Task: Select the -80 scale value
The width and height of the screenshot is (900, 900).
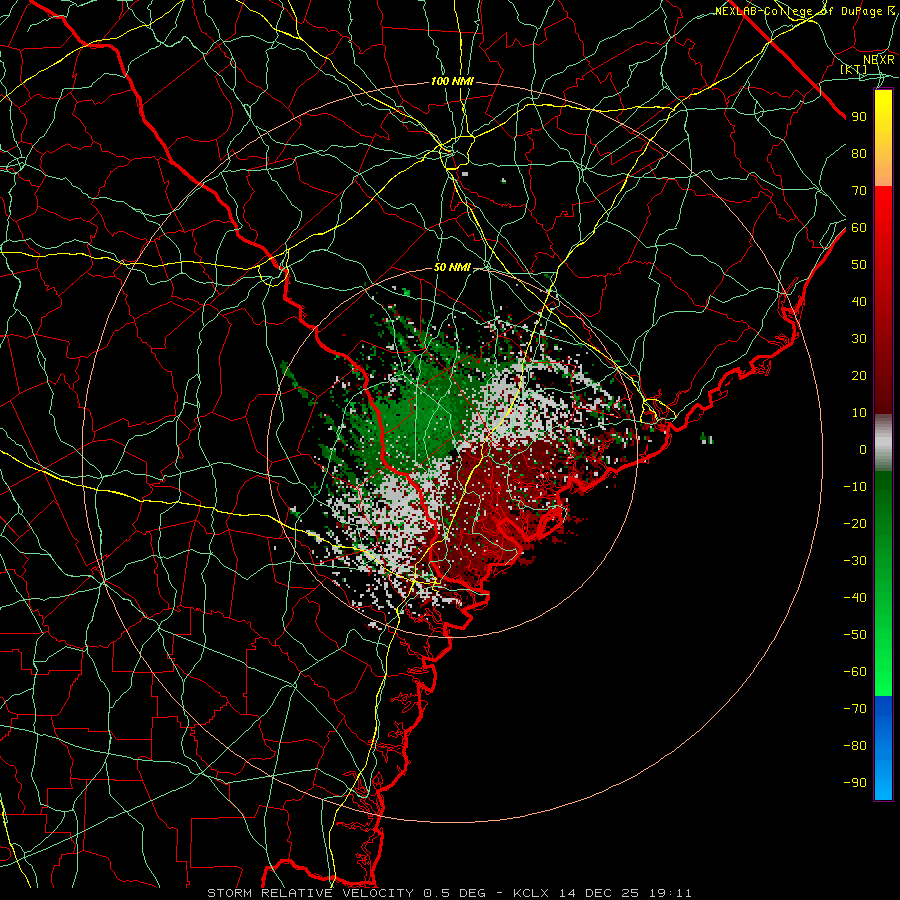Action: point(855,746)
